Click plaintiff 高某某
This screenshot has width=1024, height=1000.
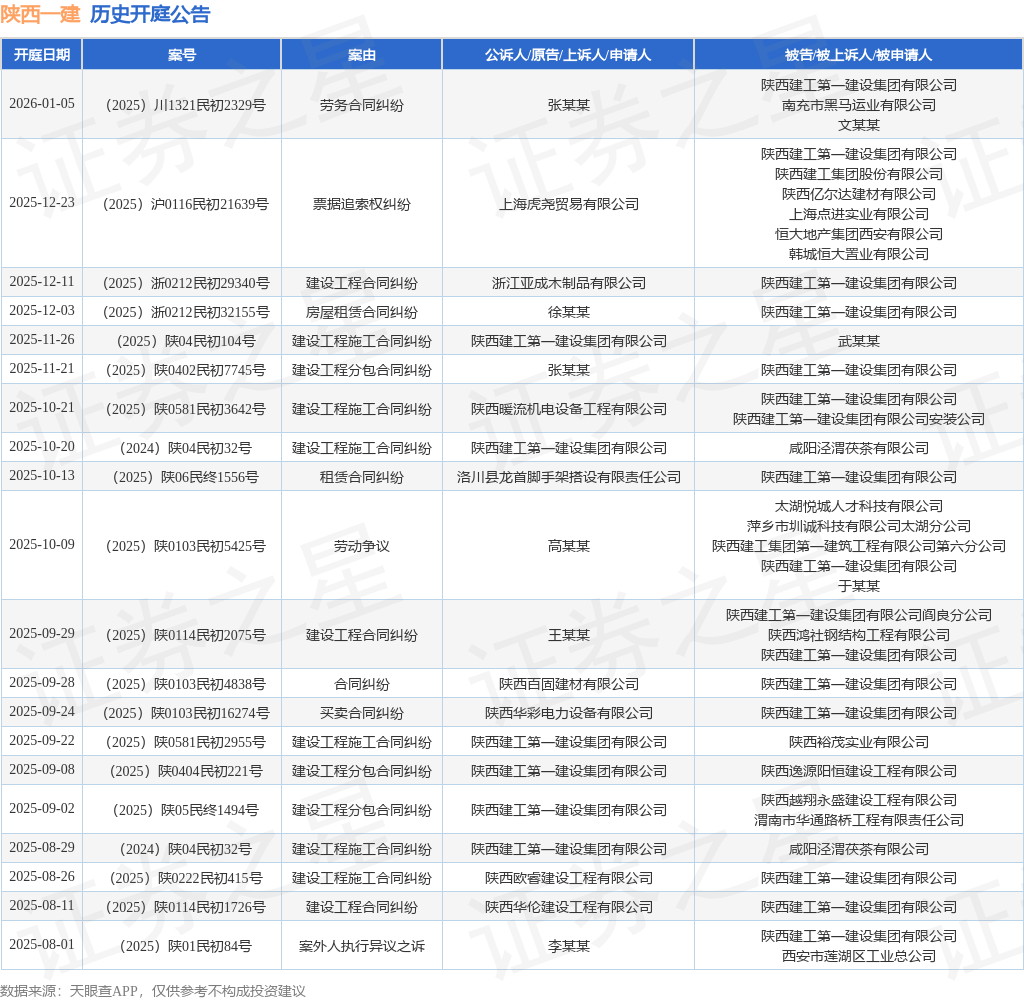(x=569, y=546)
